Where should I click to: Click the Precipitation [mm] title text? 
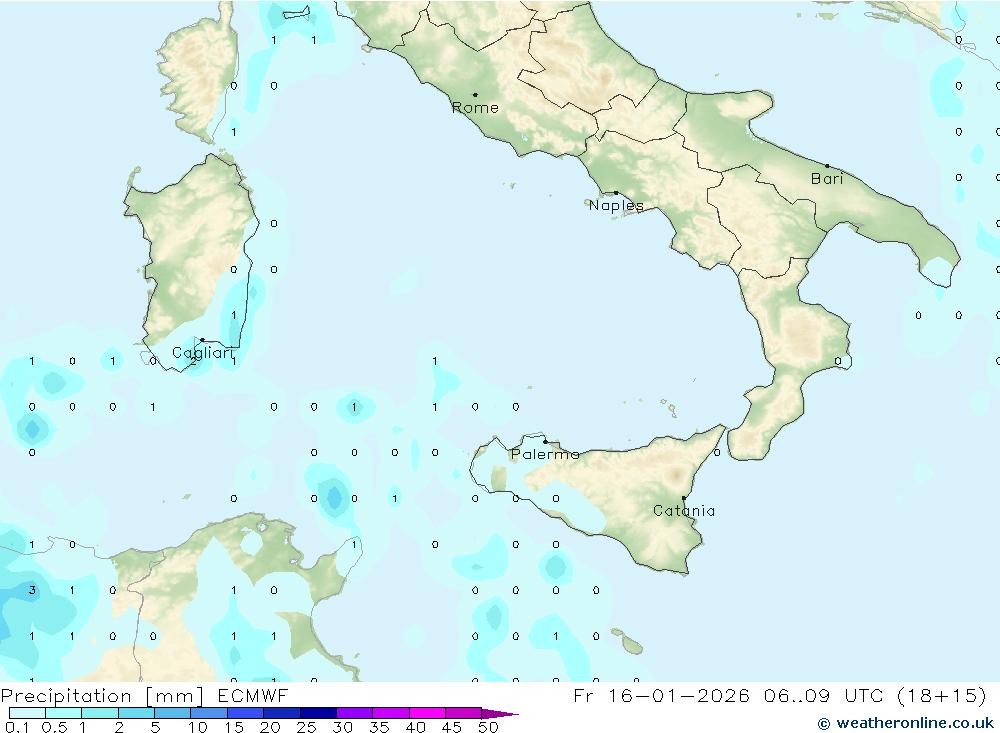102,696
